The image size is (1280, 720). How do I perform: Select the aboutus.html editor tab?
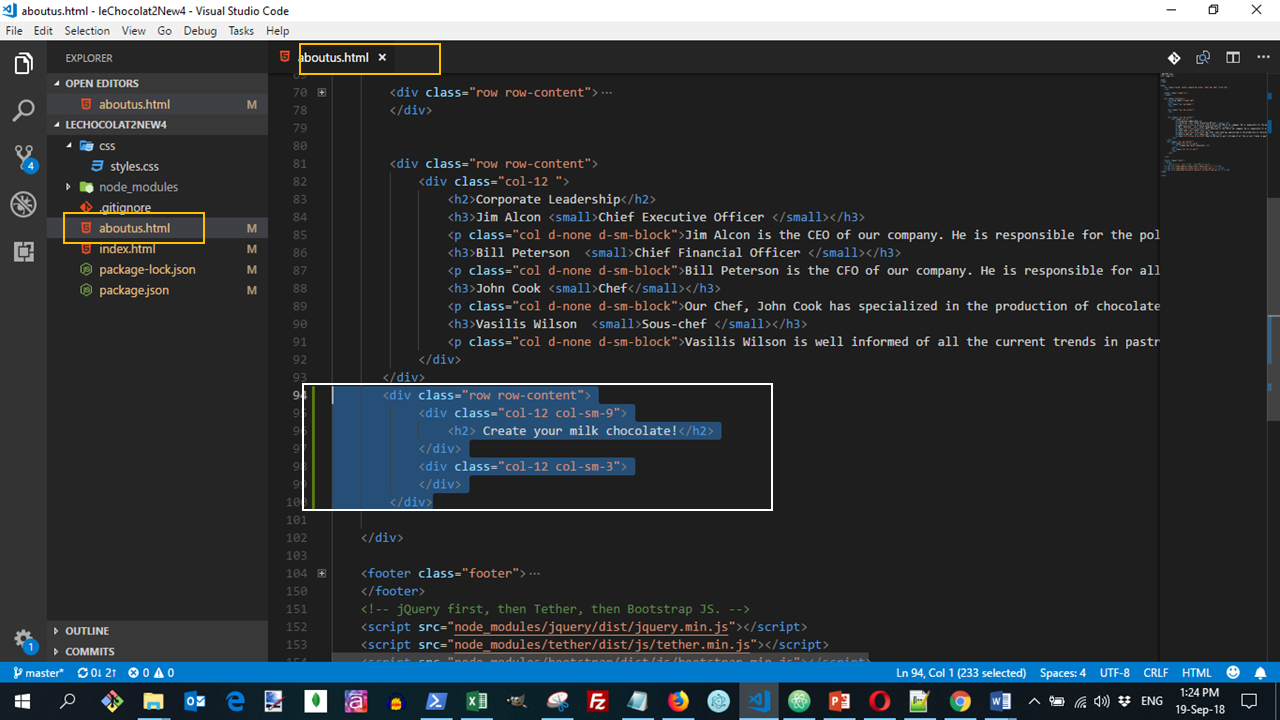tap(333, 58)
